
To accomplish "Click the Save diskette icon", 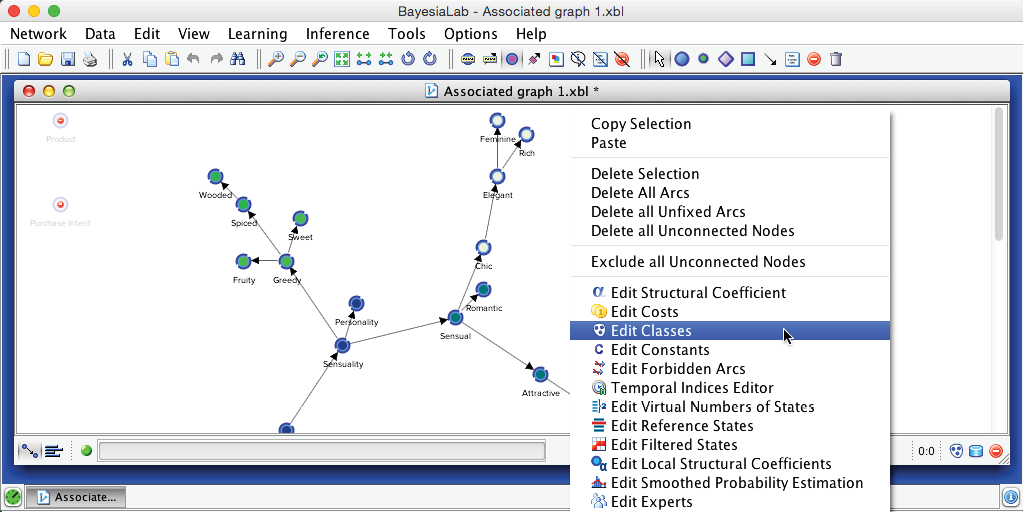I will tap(68, 59).
